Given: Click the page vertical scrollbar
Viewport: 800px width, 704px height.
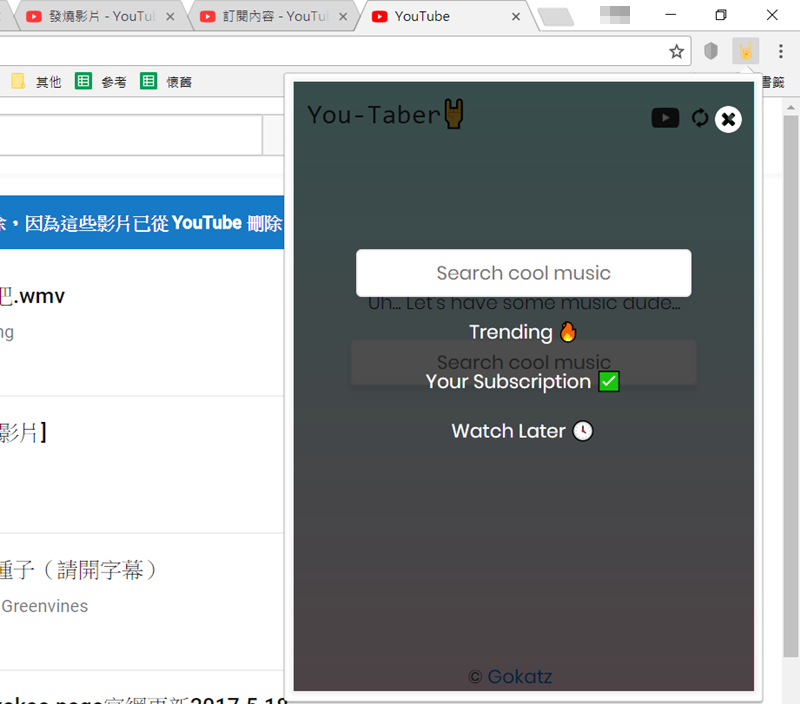Looking at the screenshot, I should (x=791, y=386).
